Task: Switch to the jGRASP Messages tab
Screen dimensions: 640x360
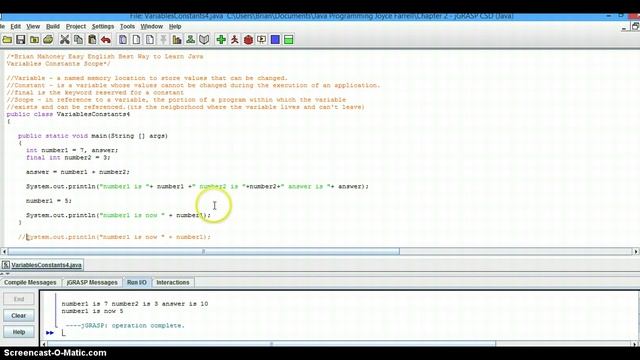Action: (92, 282)
